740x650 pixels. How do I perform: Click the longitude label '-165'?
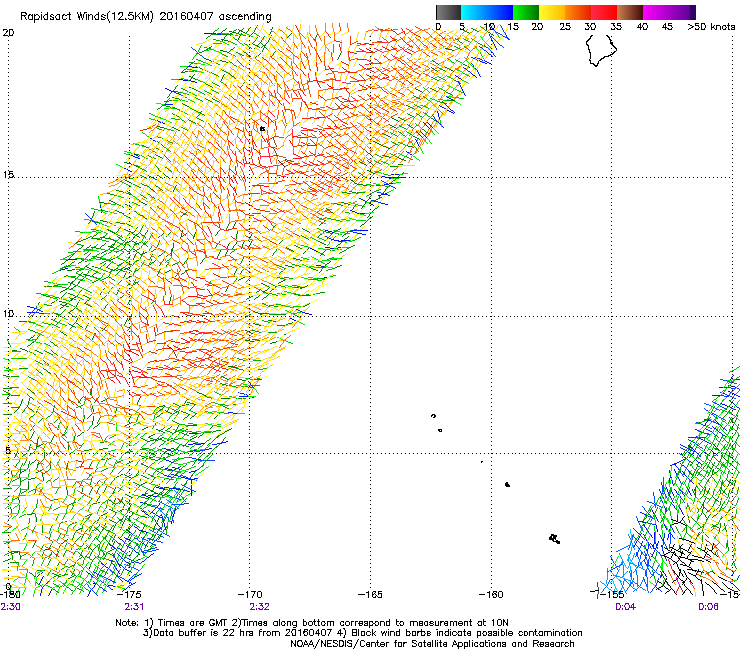(x=370, y=594)
